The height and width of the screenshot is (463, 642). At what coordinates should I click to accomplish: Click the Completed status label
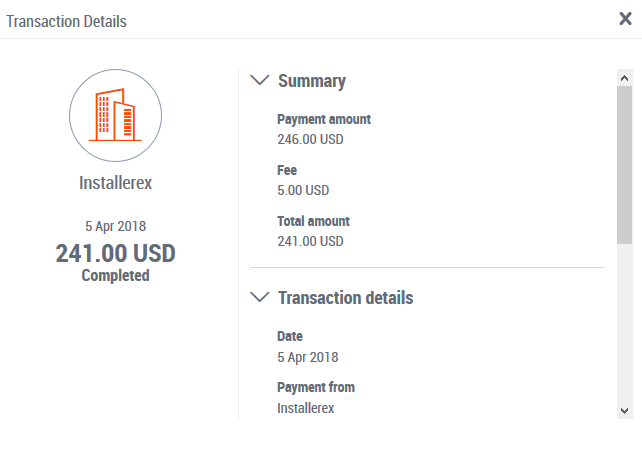[x=115, y=276]
